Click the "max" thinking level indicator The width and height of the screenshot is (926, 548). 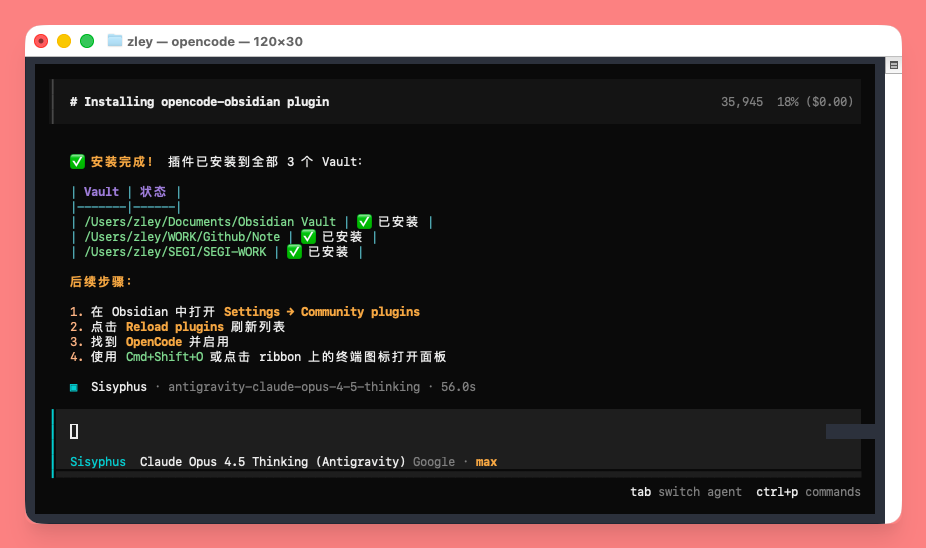[486, 462]
